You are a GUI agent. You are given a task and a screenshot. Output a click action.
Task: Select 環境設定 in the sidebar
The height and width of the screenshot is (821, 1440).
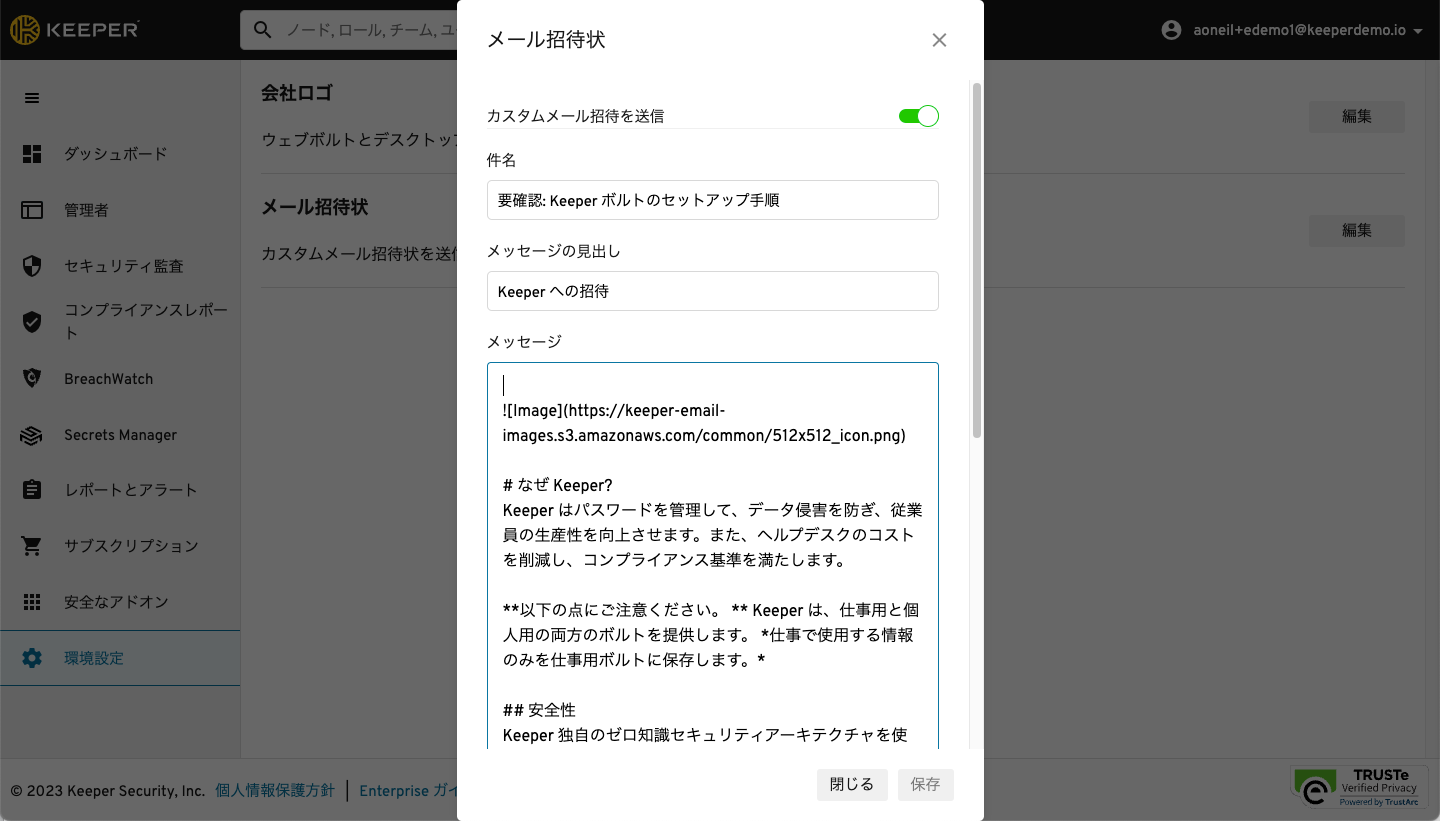click(x=94, y=658)
